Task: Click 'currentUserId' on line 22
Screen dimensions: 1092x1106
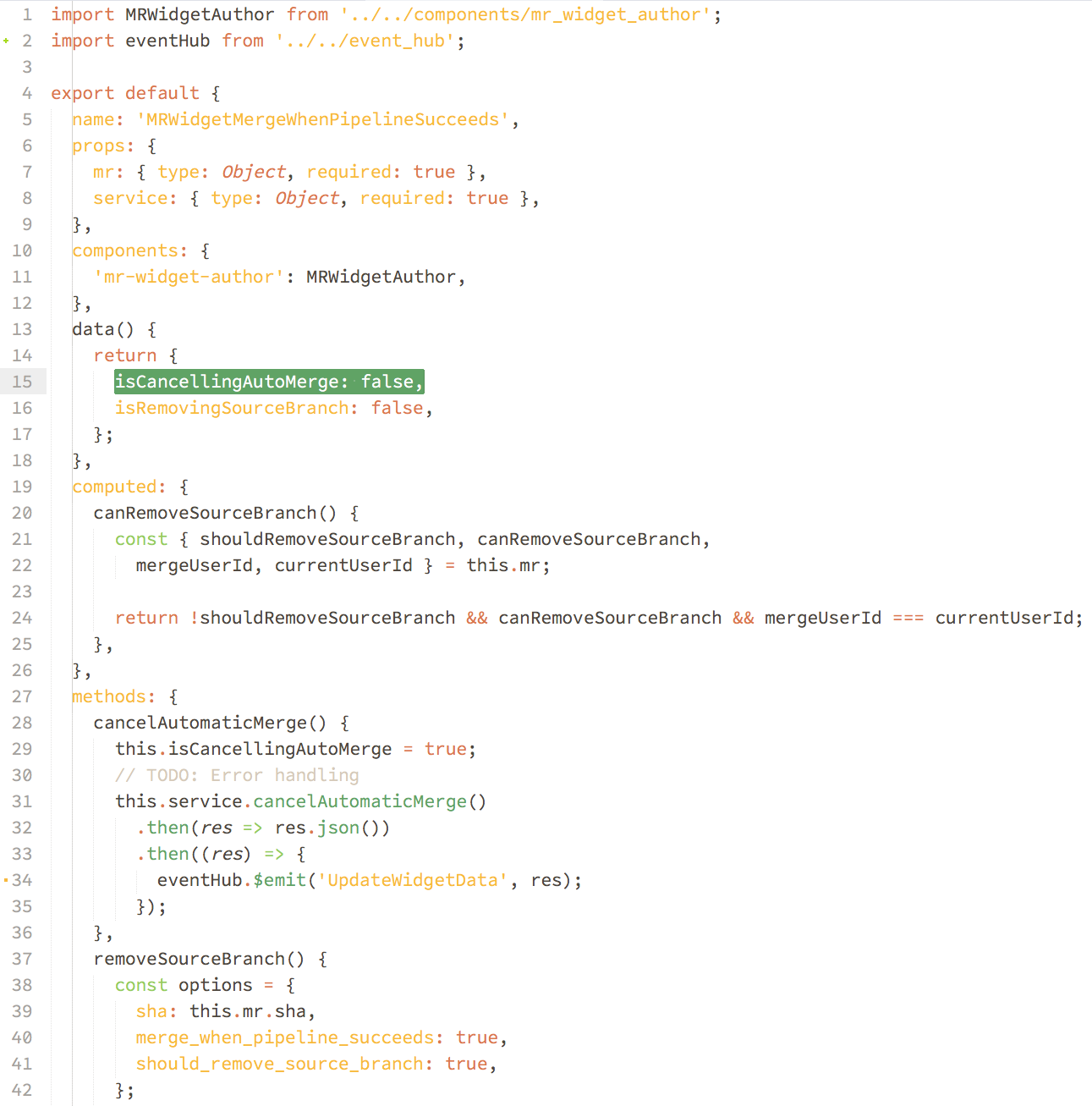Action: [343, 565]
